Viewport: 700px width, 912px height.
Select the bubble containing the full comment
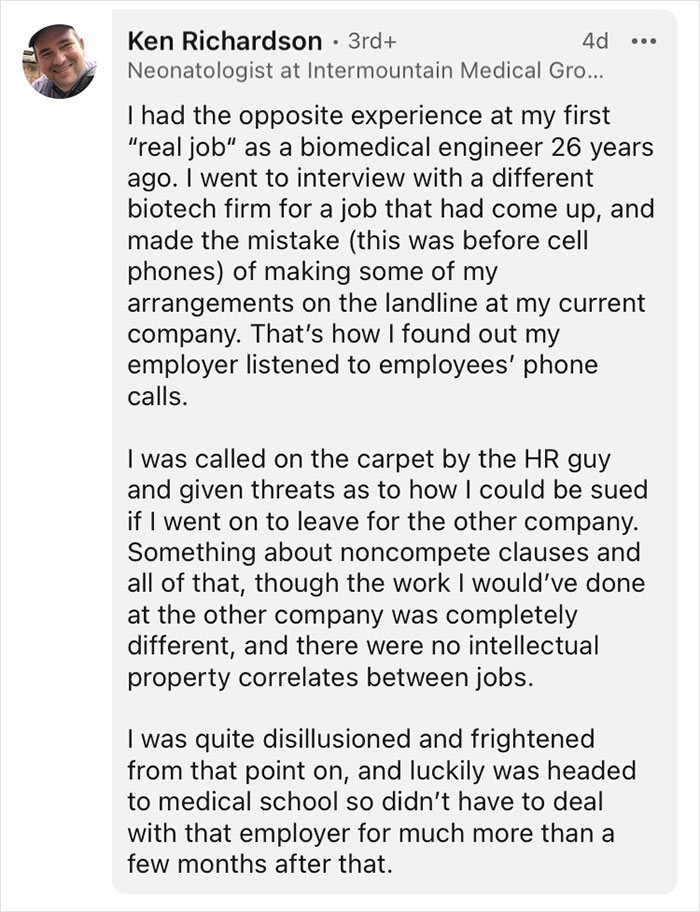[400, 450]
